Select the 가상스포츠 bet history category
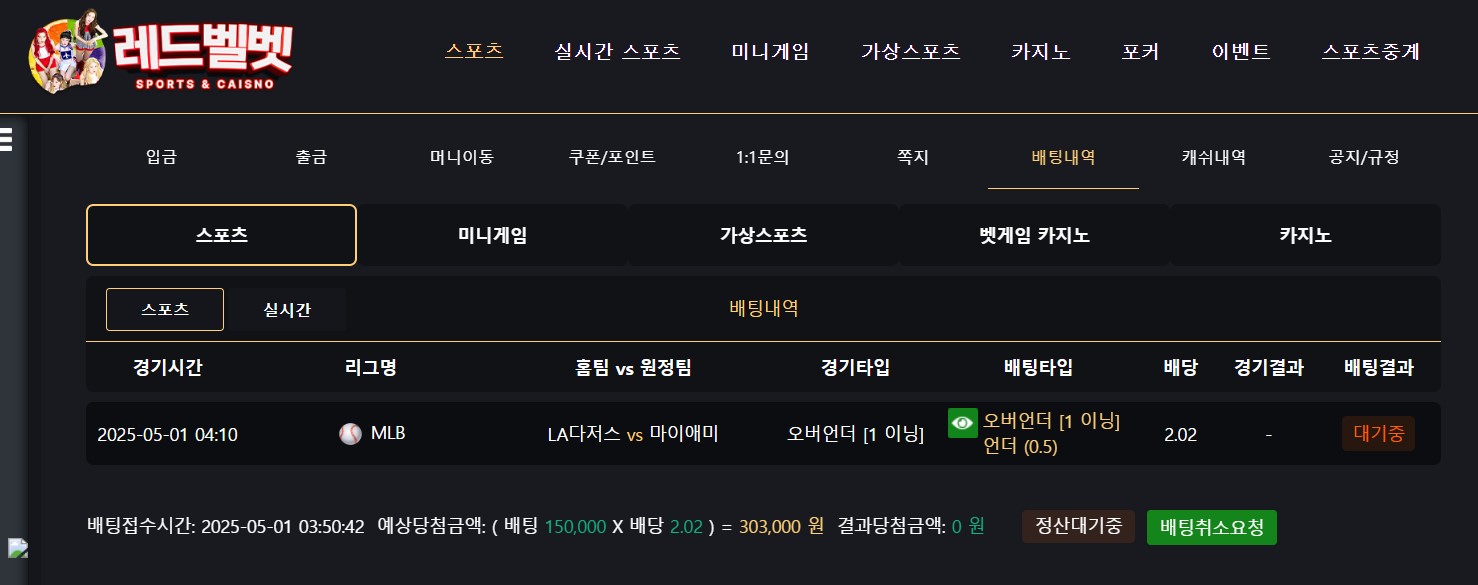 pyautogui.click(x=763, y=236)
